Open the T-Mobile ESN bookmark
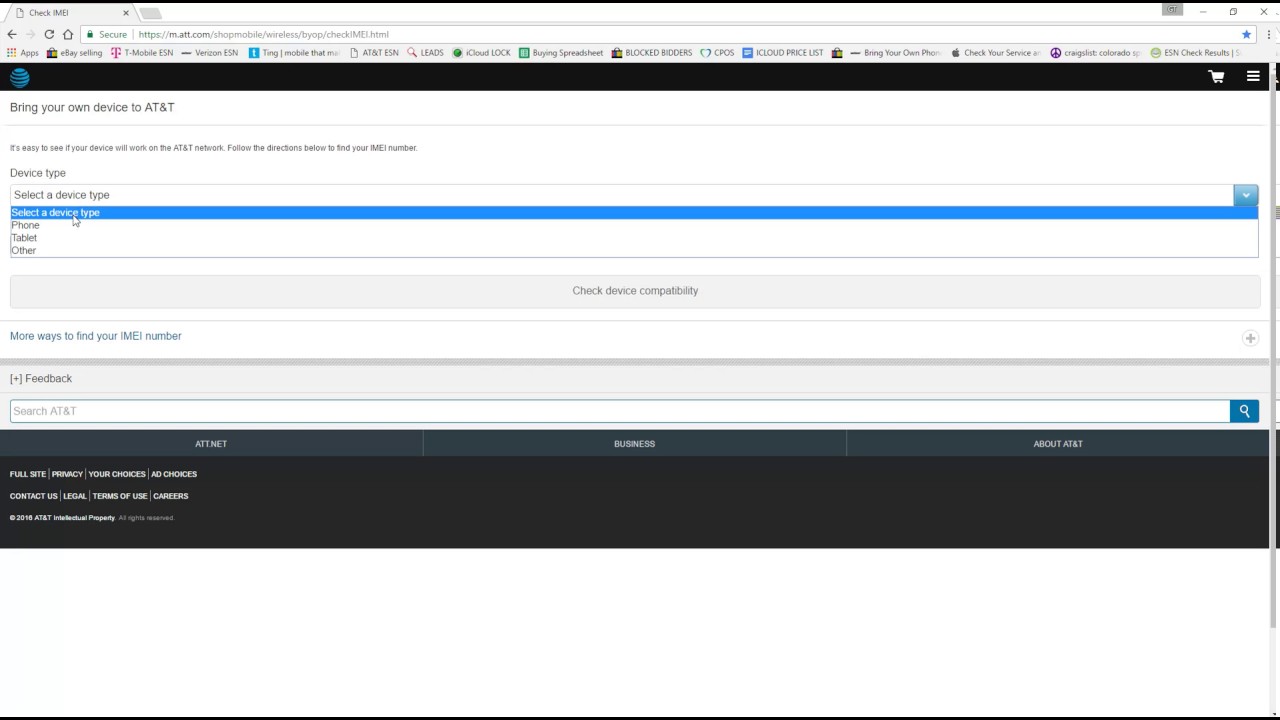Image resolution: width=1280 pixels, height=720 pixels. [142, 53]
